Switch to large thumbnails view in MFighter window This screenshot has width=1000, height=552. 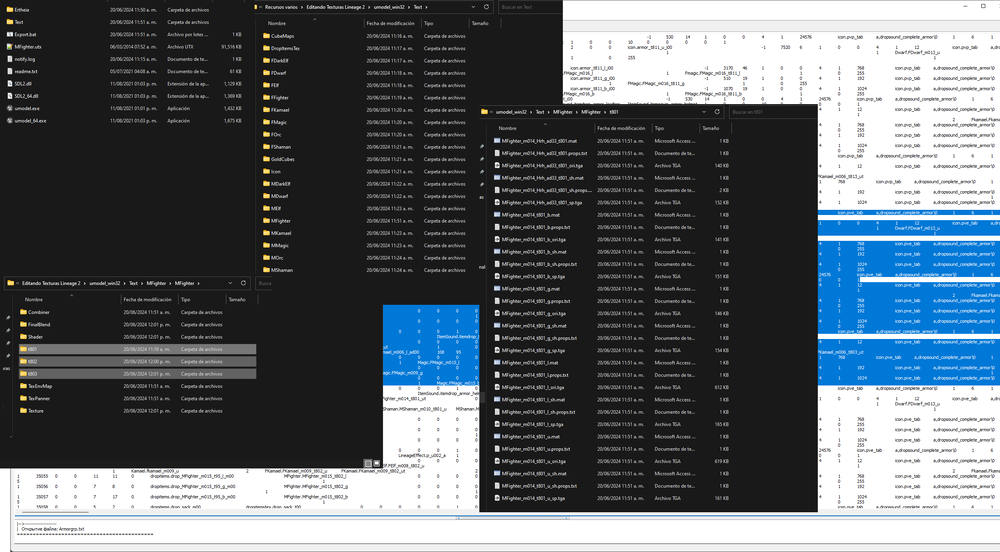coord(376,463)
